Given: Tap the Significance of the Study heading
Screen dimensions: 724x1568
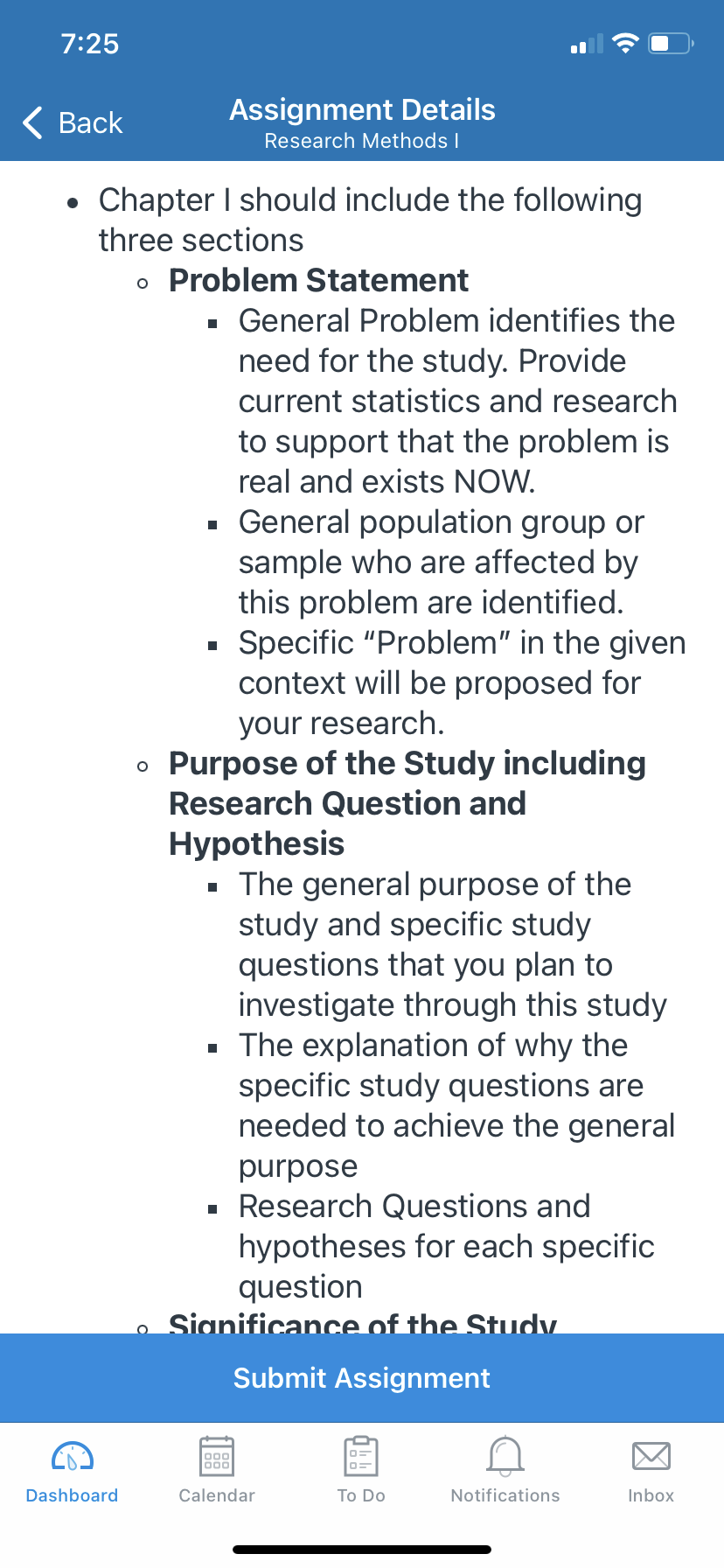Looking at the screenshot, I should pos(363,1322).
